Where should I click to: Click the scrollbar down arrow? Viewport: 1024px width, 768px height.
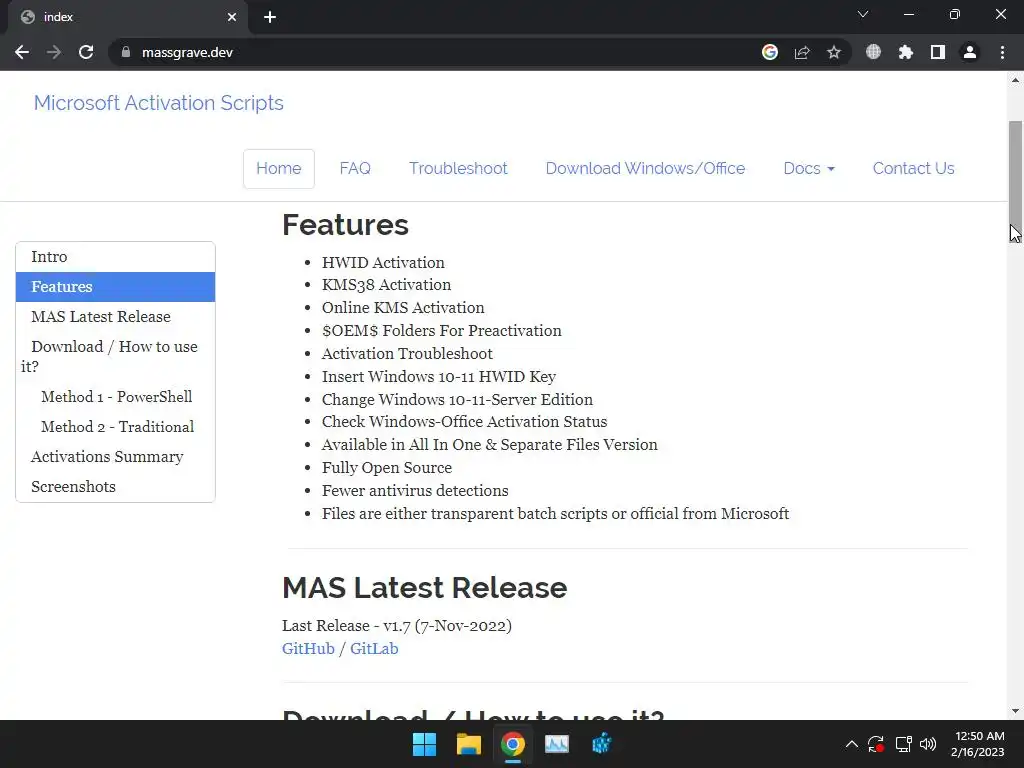tap(1015, 711)
